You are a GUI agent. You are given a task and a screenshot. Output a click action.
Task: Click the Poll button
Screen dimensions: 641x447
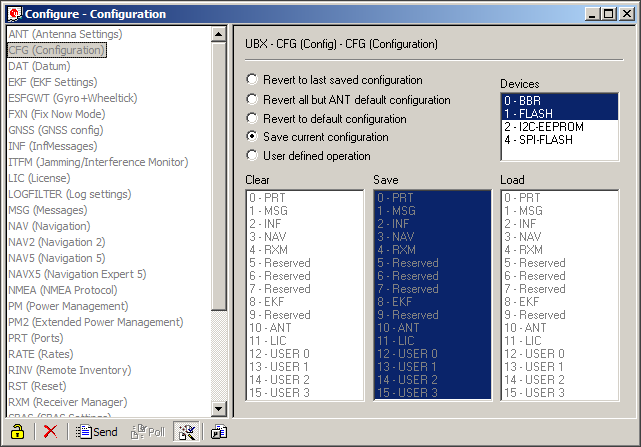pos(148,432)
